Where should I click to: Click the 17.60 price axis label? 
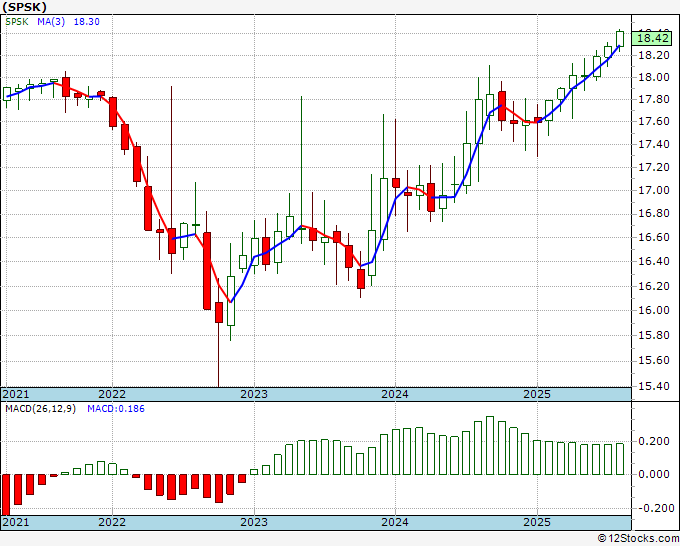point(654,121)
